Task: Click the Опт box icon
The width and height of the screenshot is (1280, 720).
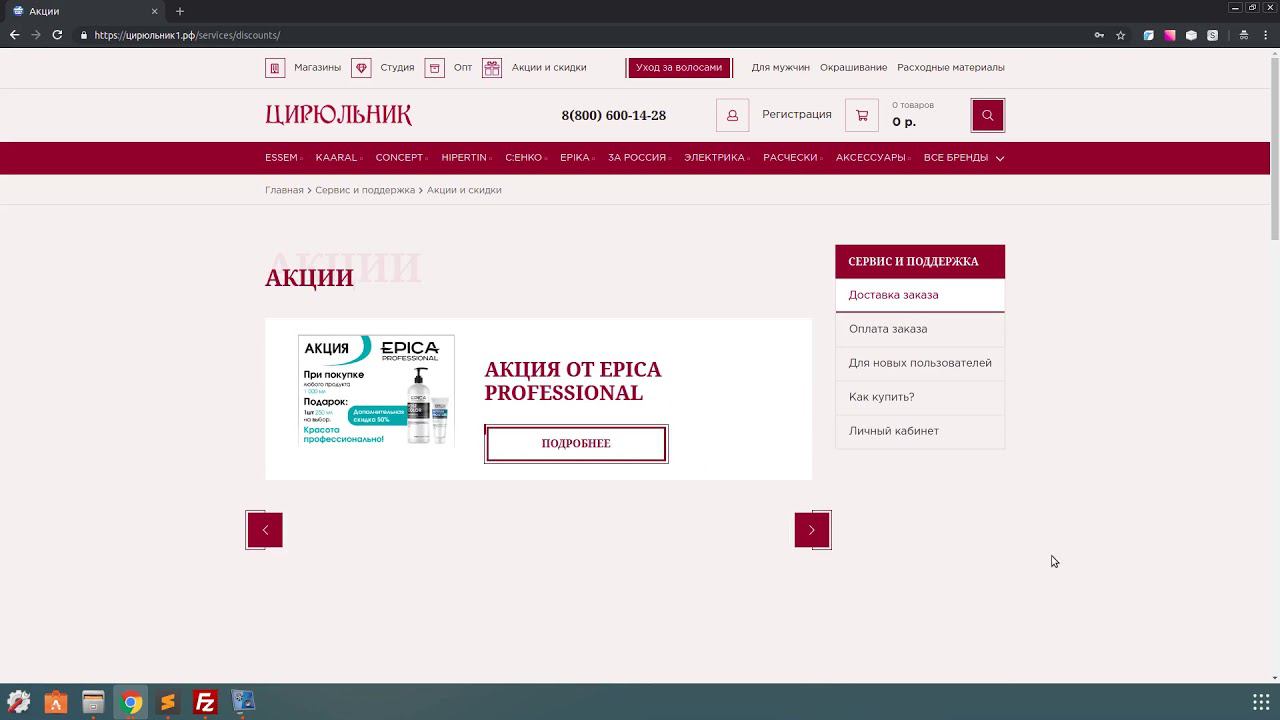Action: tap(434, 68)
